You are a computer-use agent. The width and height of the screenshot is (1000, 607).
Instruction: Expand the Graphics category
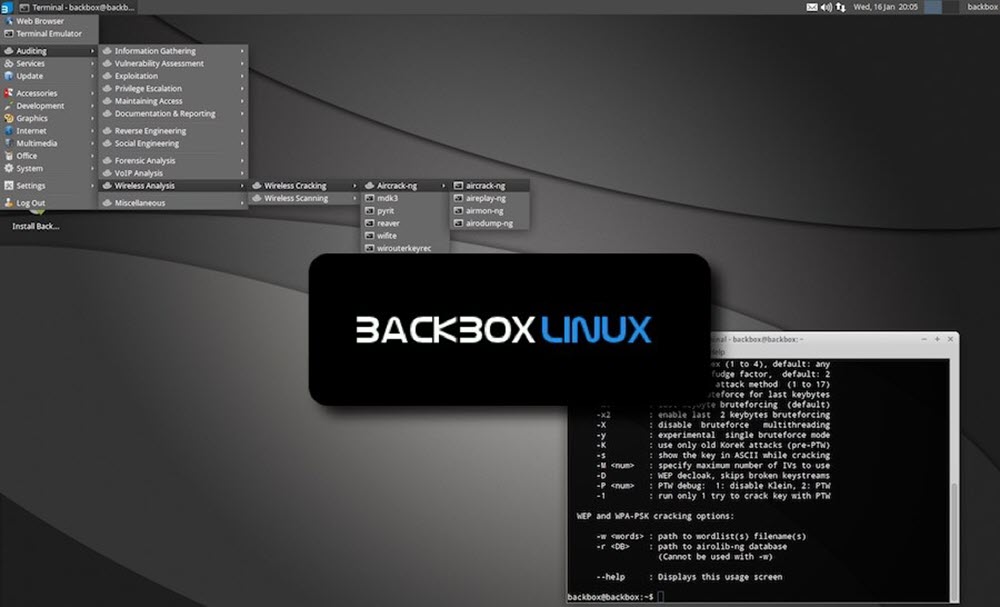[x=50, y=118]
